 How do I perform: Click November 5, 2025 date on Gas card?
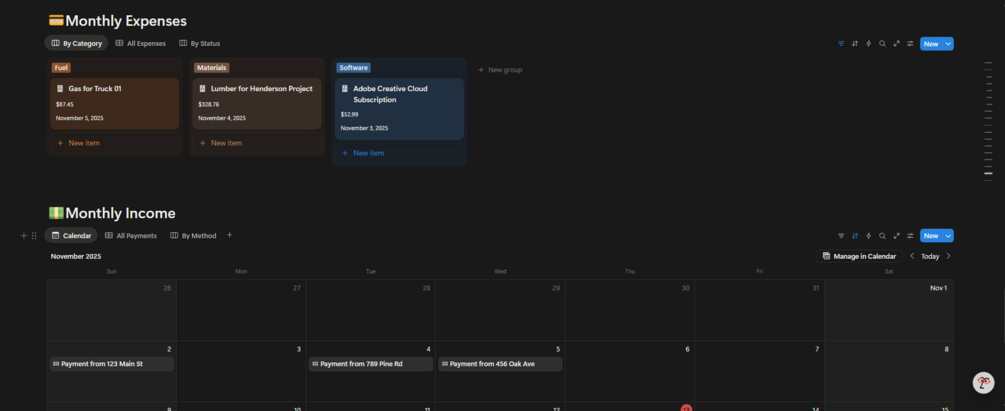tap(79, 118)
